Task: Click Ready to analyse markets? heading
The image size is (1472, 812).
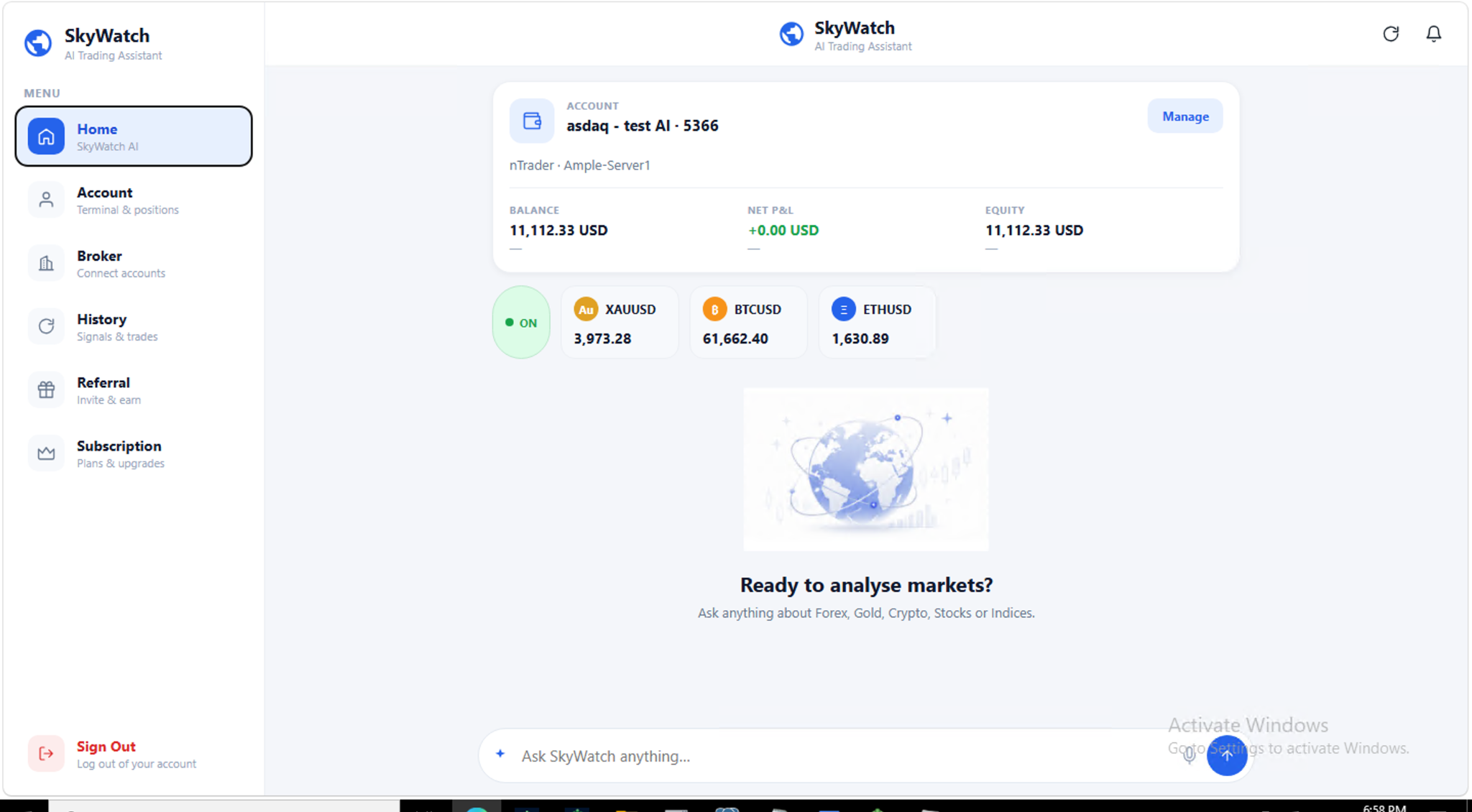Action: tap(866, 585)
